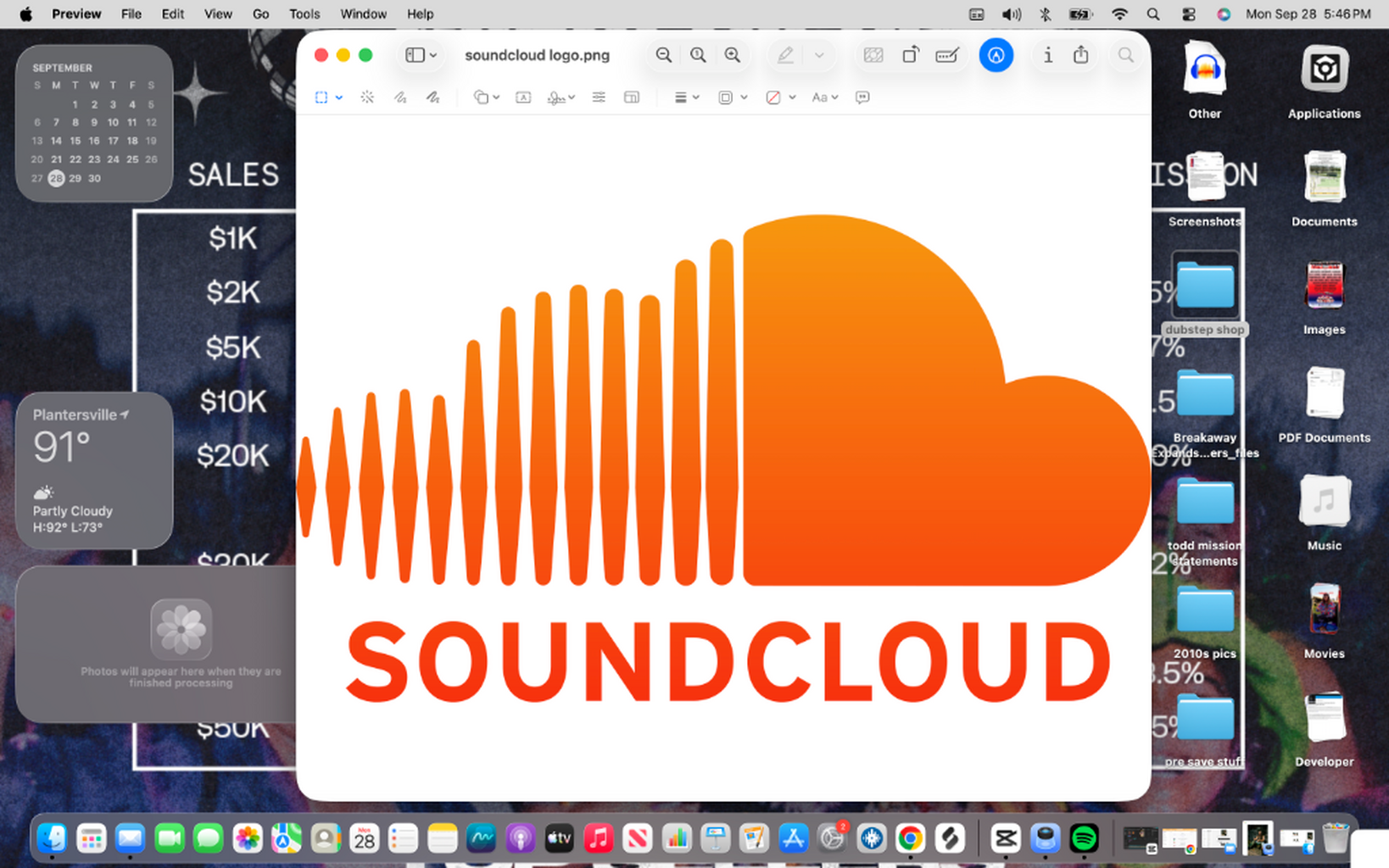
Task: Click the Adjust Size tool
Action: click(632, 97)
